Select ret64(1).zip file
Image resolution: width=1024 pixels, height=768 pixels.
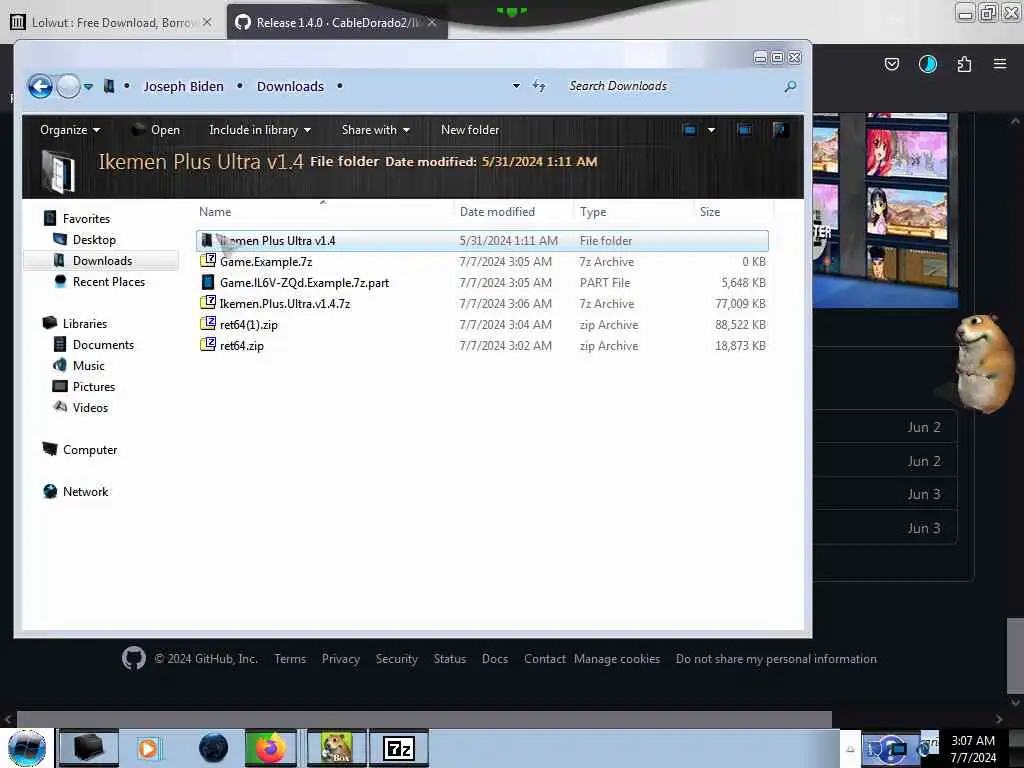[482, 325]
